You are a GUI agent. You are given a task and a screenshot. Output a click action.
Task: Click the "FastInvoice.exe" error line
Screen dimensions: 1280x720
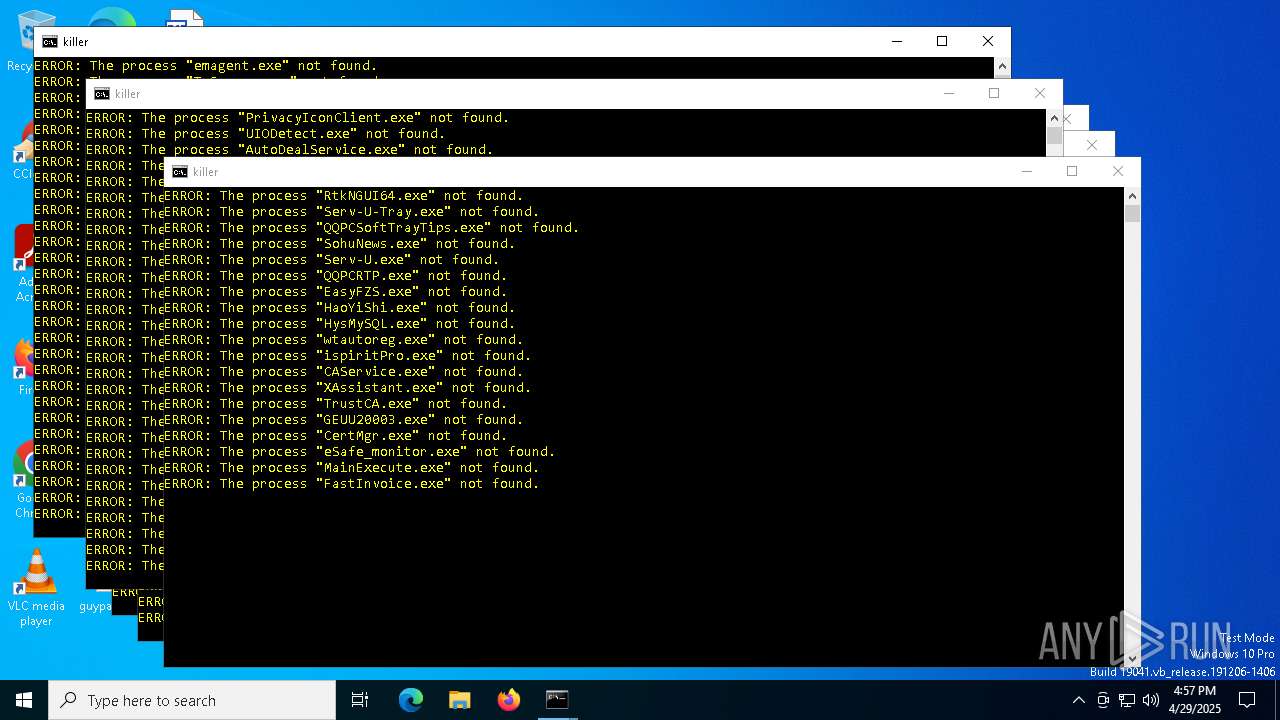351,484
